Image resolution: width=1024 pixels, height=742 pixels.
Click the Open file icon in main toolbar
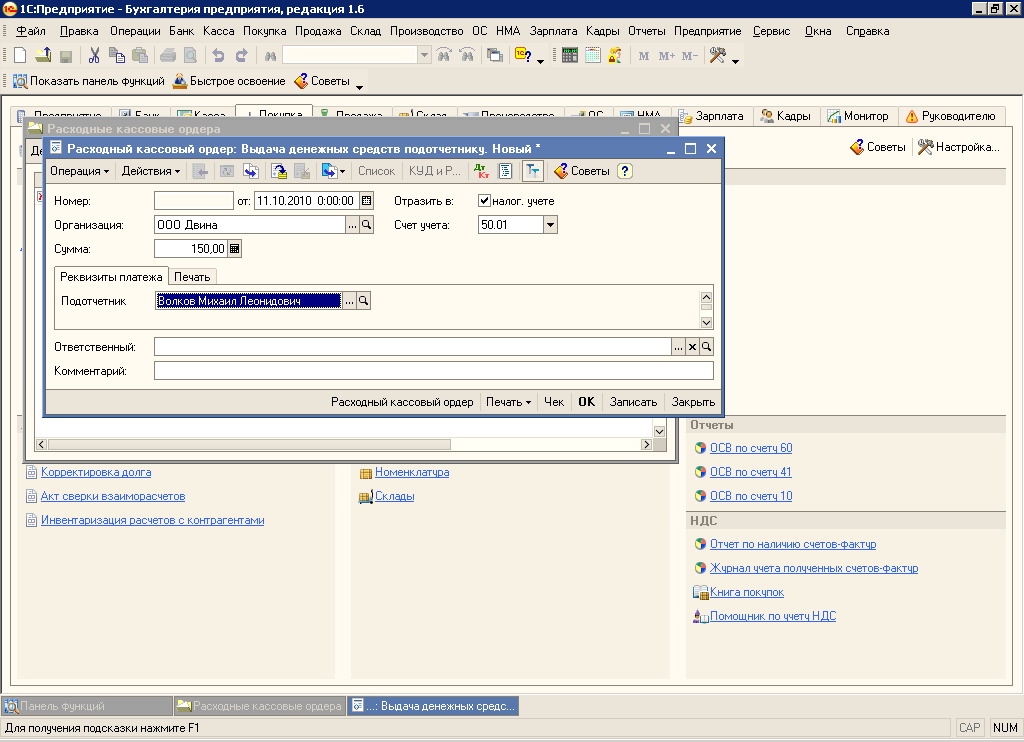point(43,56)
